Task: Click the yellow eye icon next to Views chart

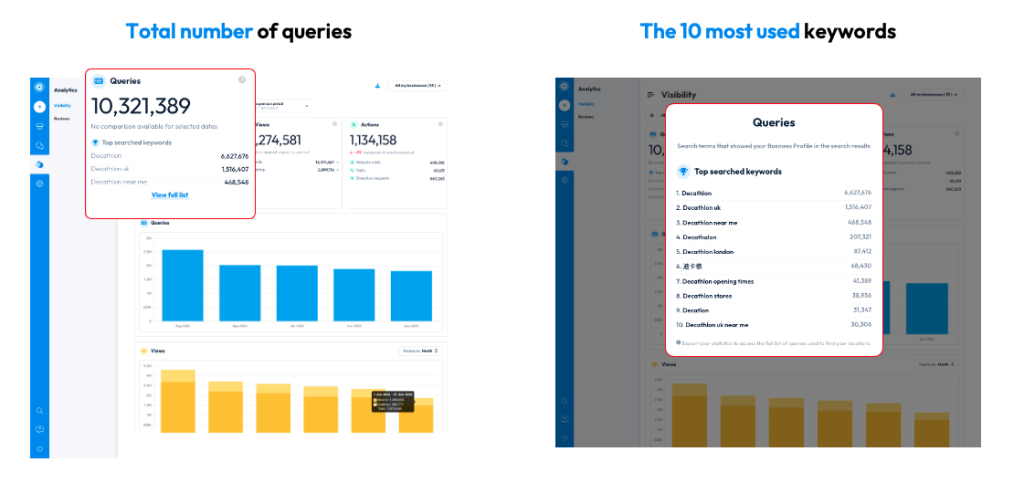Action: pos(144,351)
